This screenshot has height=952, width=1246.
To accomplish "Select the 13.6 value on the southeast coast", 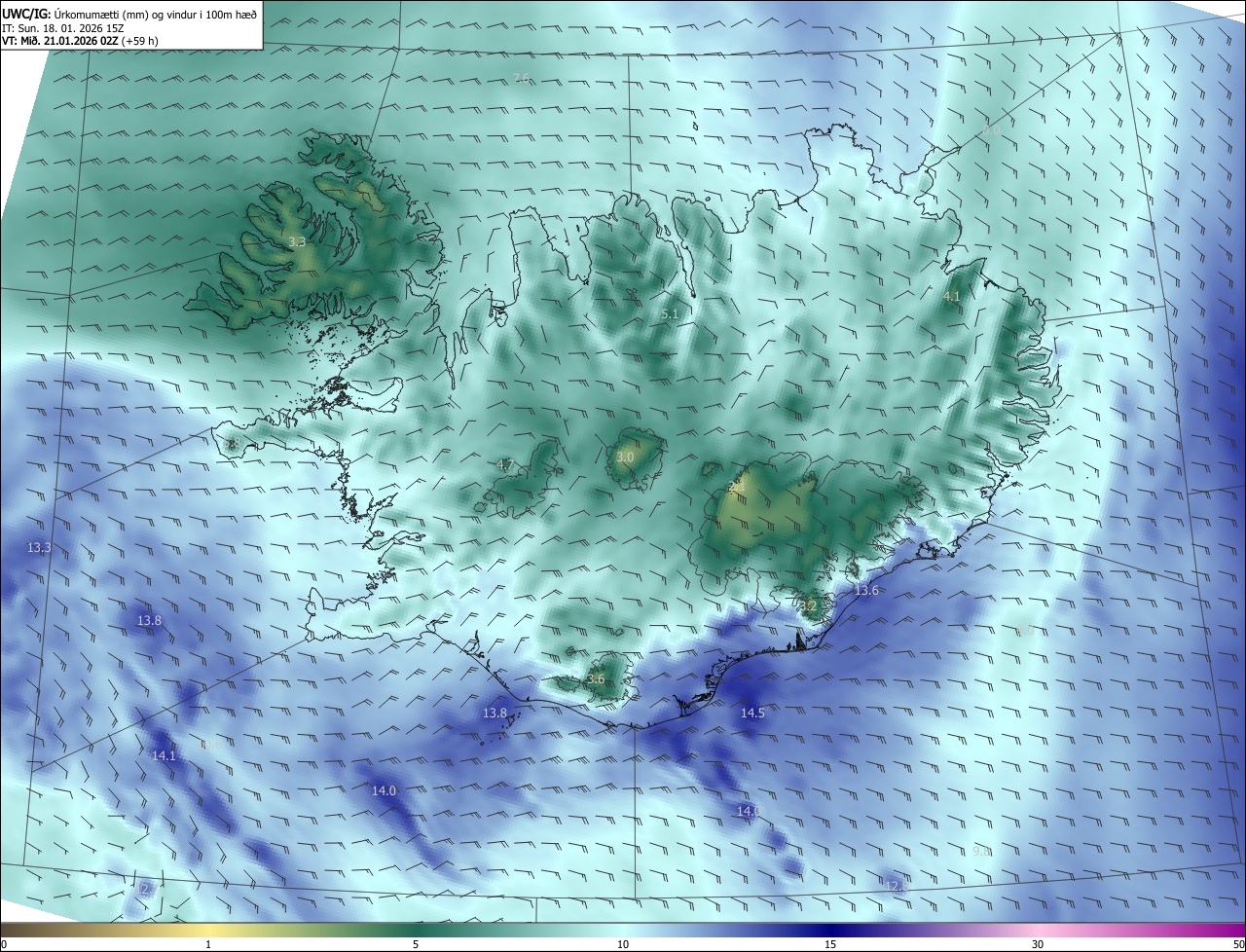I will coord(866,591).
